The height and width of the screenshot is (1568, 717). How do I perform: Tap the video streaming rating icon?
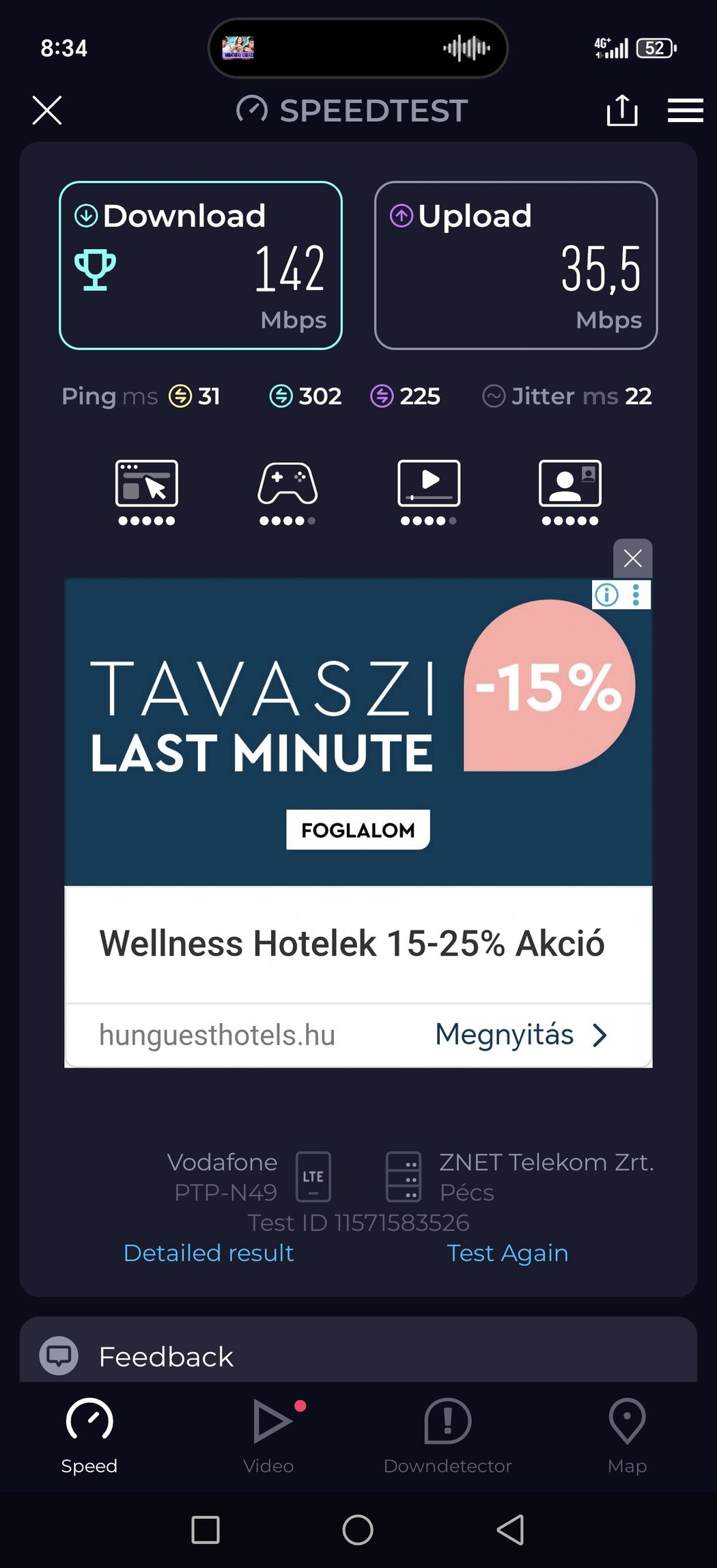point(429,492)
